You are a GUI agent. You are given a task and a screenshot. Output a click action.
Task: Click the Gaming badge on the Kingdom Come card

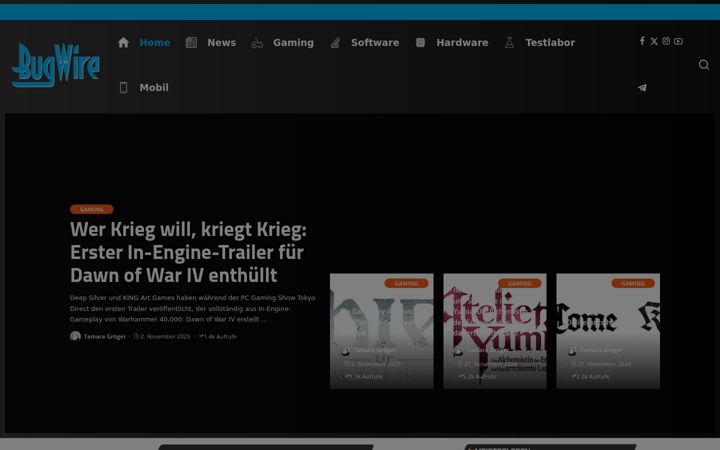tap(633, 283)
